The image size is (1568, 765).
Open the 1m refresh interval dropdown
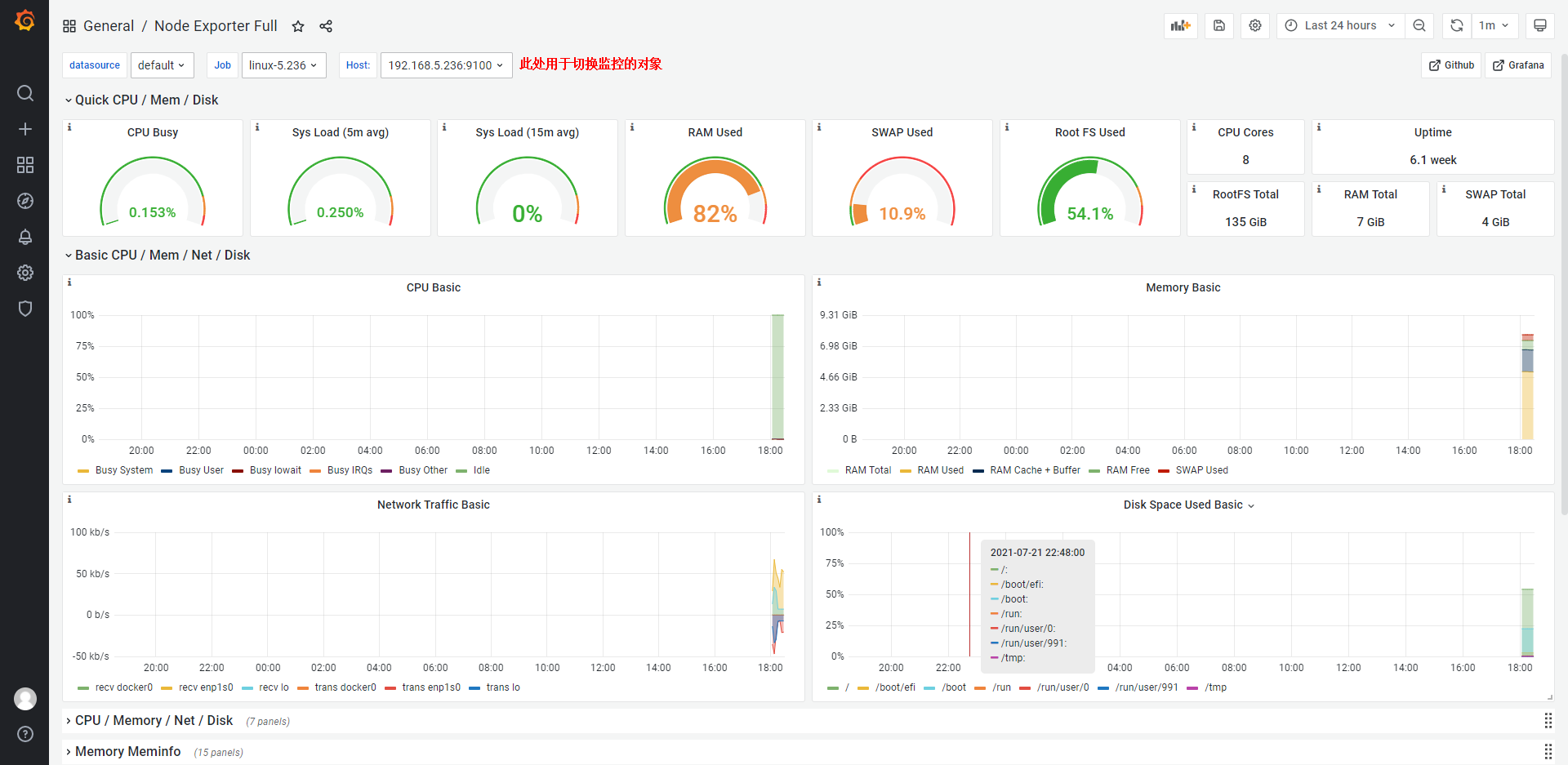click(x=1494, y=25)
